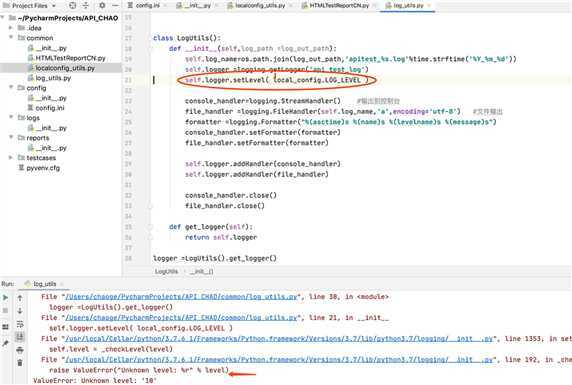The image size is (572, 385).
Task: Hide the Project tool window
Action: click(x=115, y=5)
